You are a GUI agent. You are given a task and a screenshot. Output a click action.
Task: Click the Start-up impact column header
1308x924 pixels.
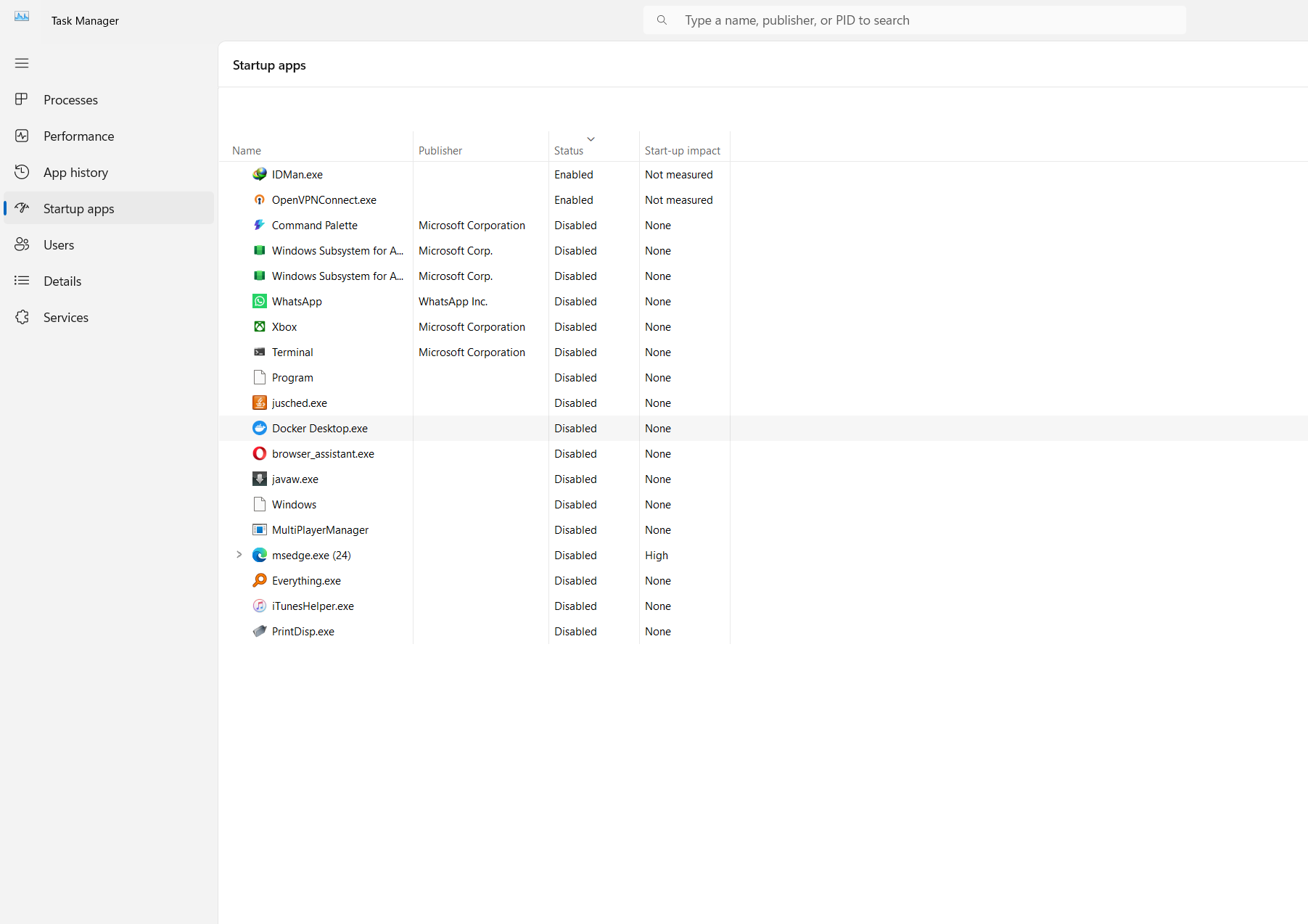pyautogui.click(x=682, y=150)
